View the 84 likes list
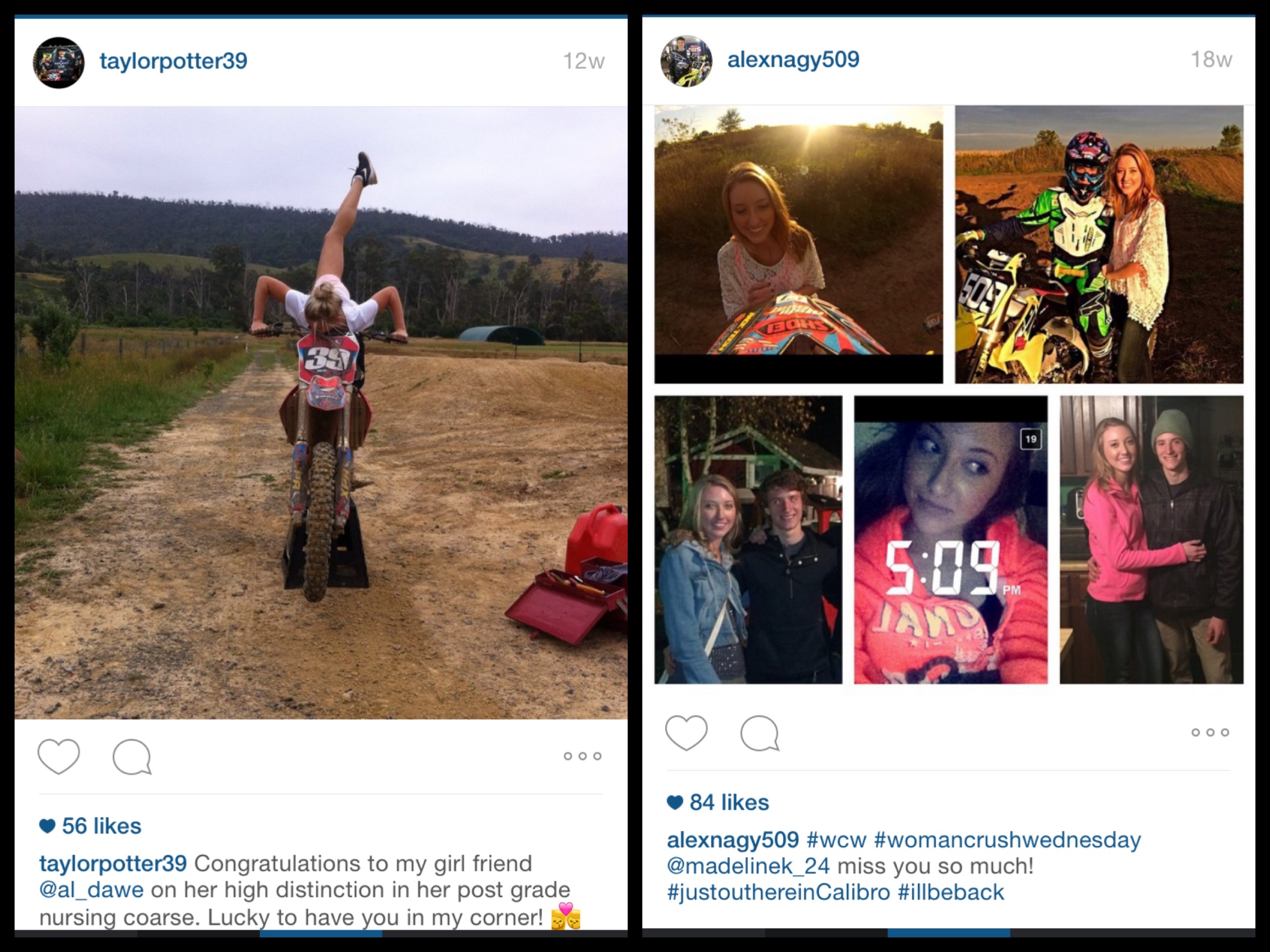The width and height of the screenshot is (1270, 952). (718, 802)
